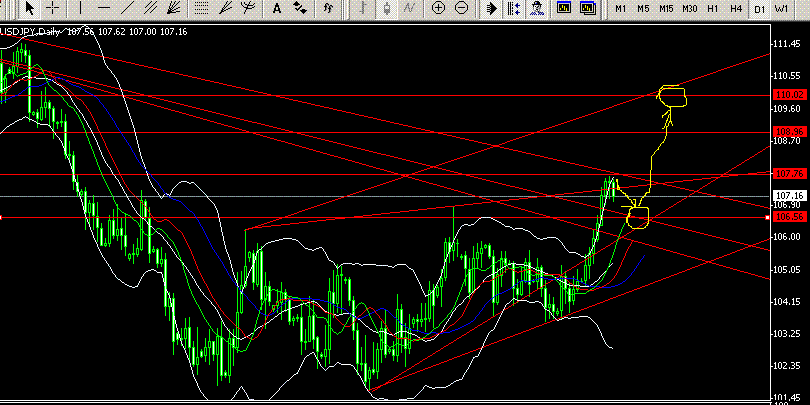The height and width of the screenshot is (405, 810).
Task: Click the 106.56 red price label
Action: coord(790,217)
